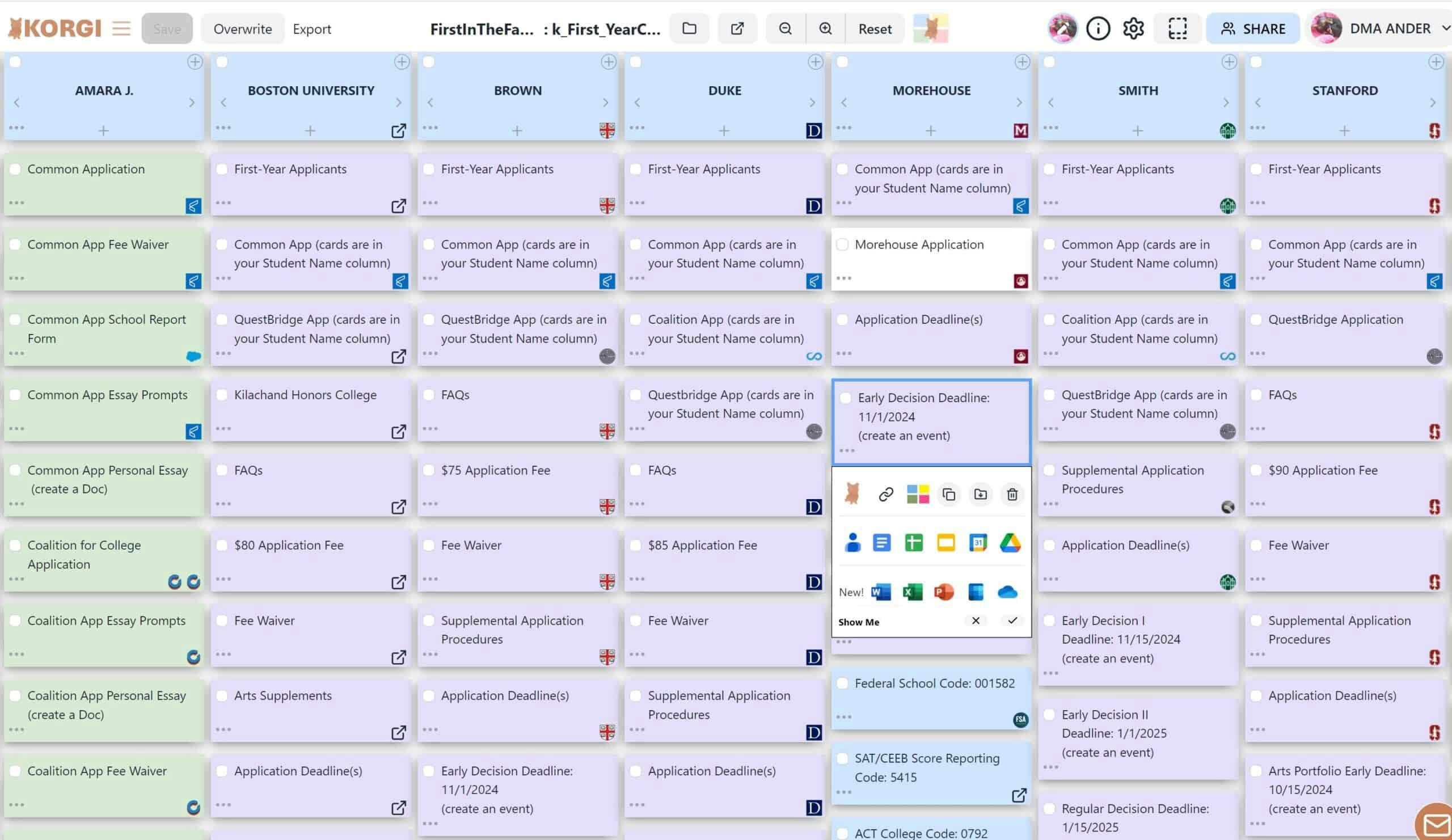Toggle checkbox for Federal School Code card
Viewport: 1452px width, 840px height.
click(x=845, y=683)
